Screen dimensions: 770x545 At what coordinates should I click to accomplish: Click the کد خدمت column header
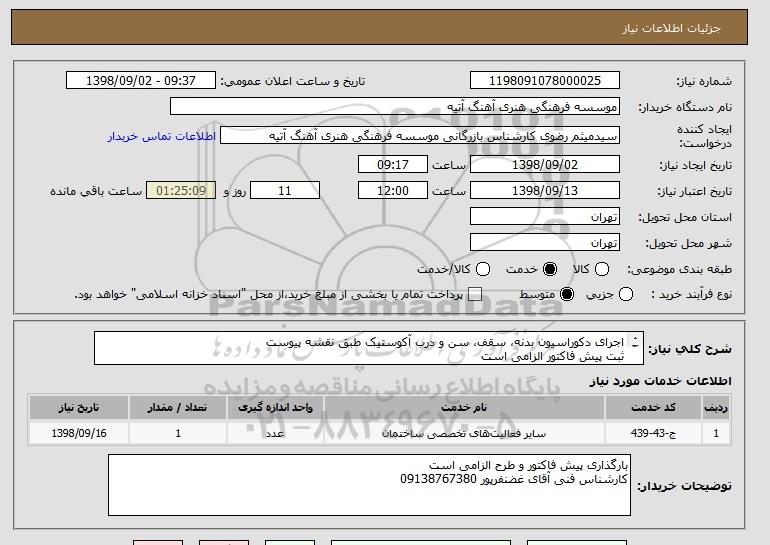tap(653, 408)
